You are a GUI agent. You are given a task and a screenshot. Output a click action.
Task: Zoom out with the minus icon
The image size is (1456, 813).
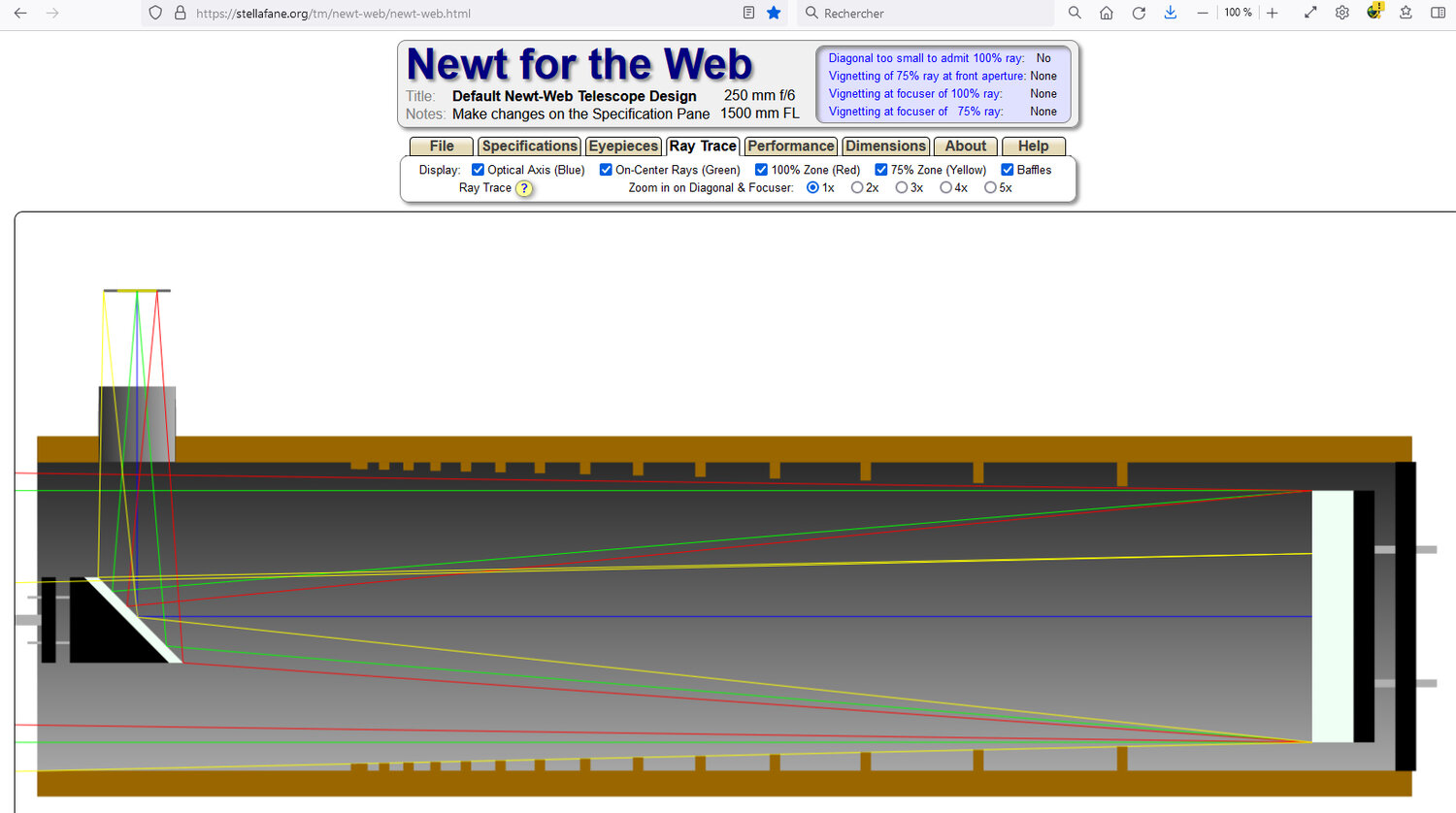coord(1203,13)
